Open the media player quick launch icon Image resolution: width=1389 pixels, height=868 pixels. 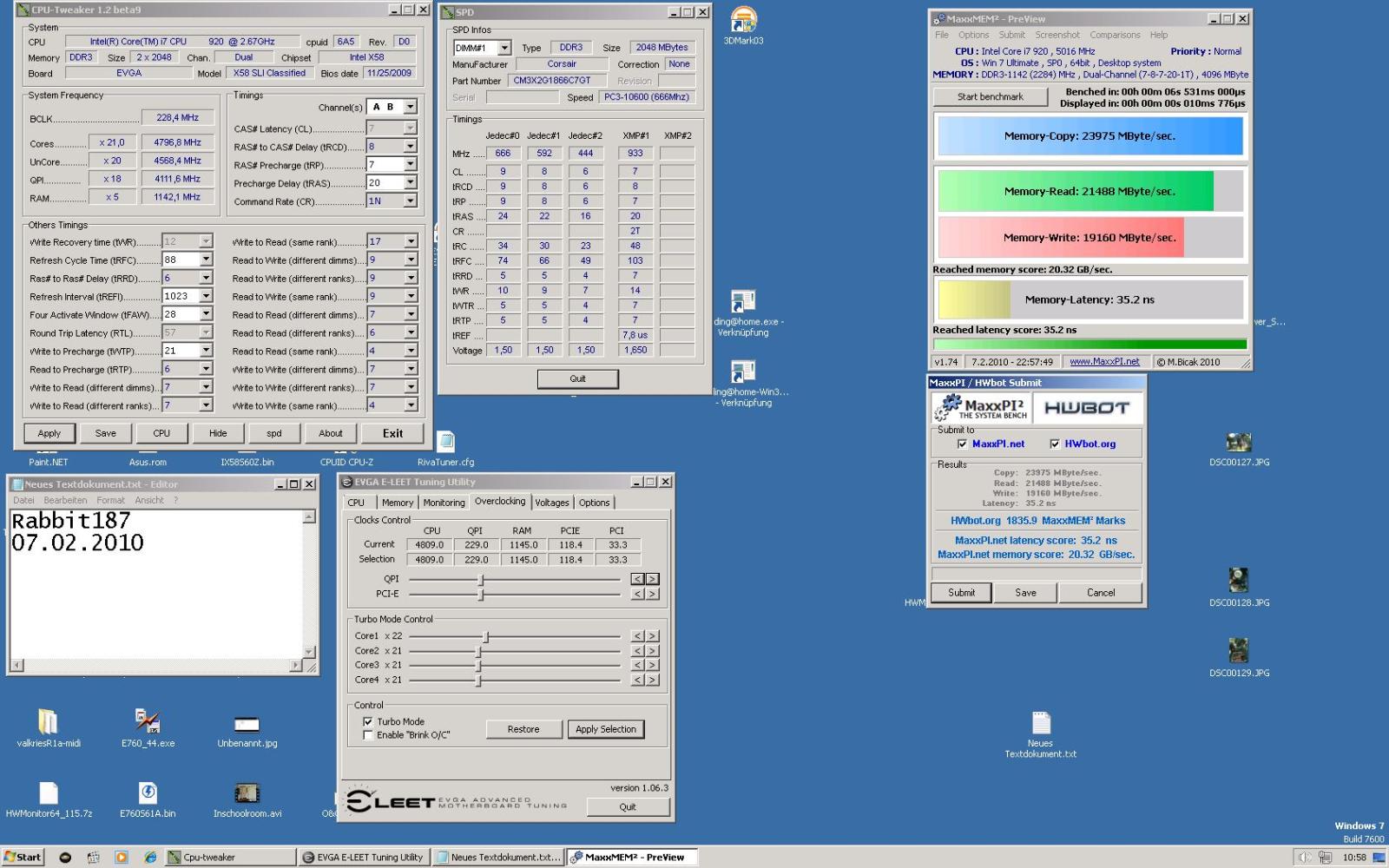point(122,857)
